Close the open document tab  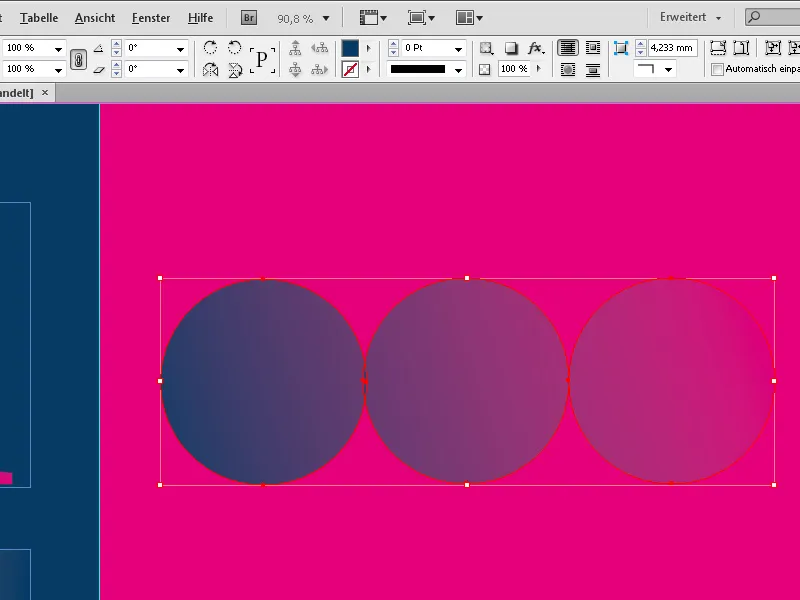[x=45, y=93]
